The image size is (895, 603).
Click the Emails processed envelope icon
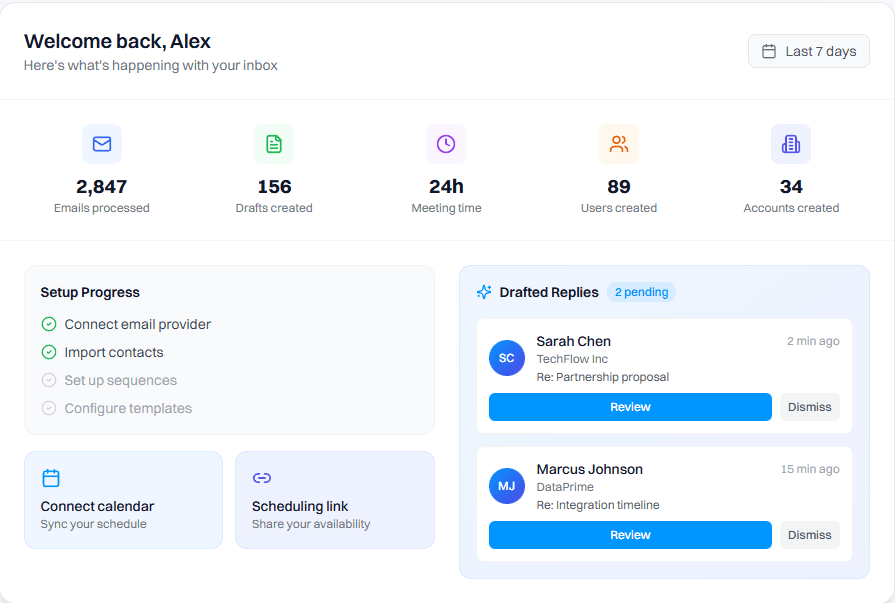click(x=101, y=144)
